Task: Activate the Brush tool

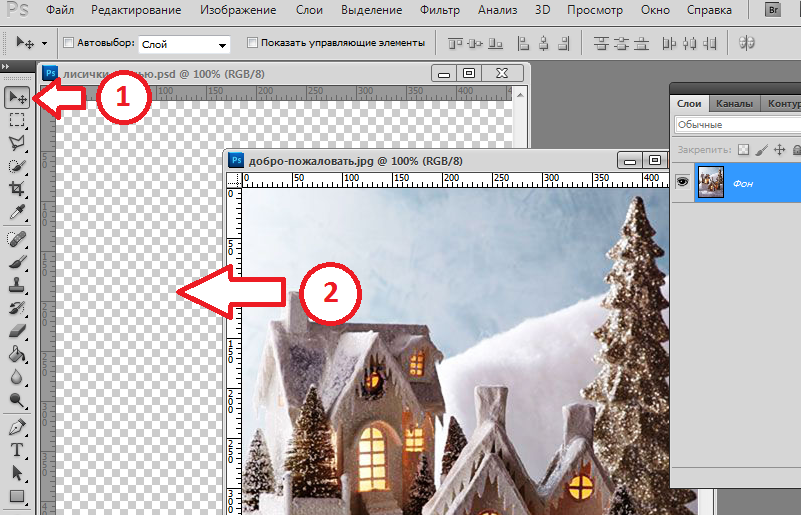Action: 17,262
